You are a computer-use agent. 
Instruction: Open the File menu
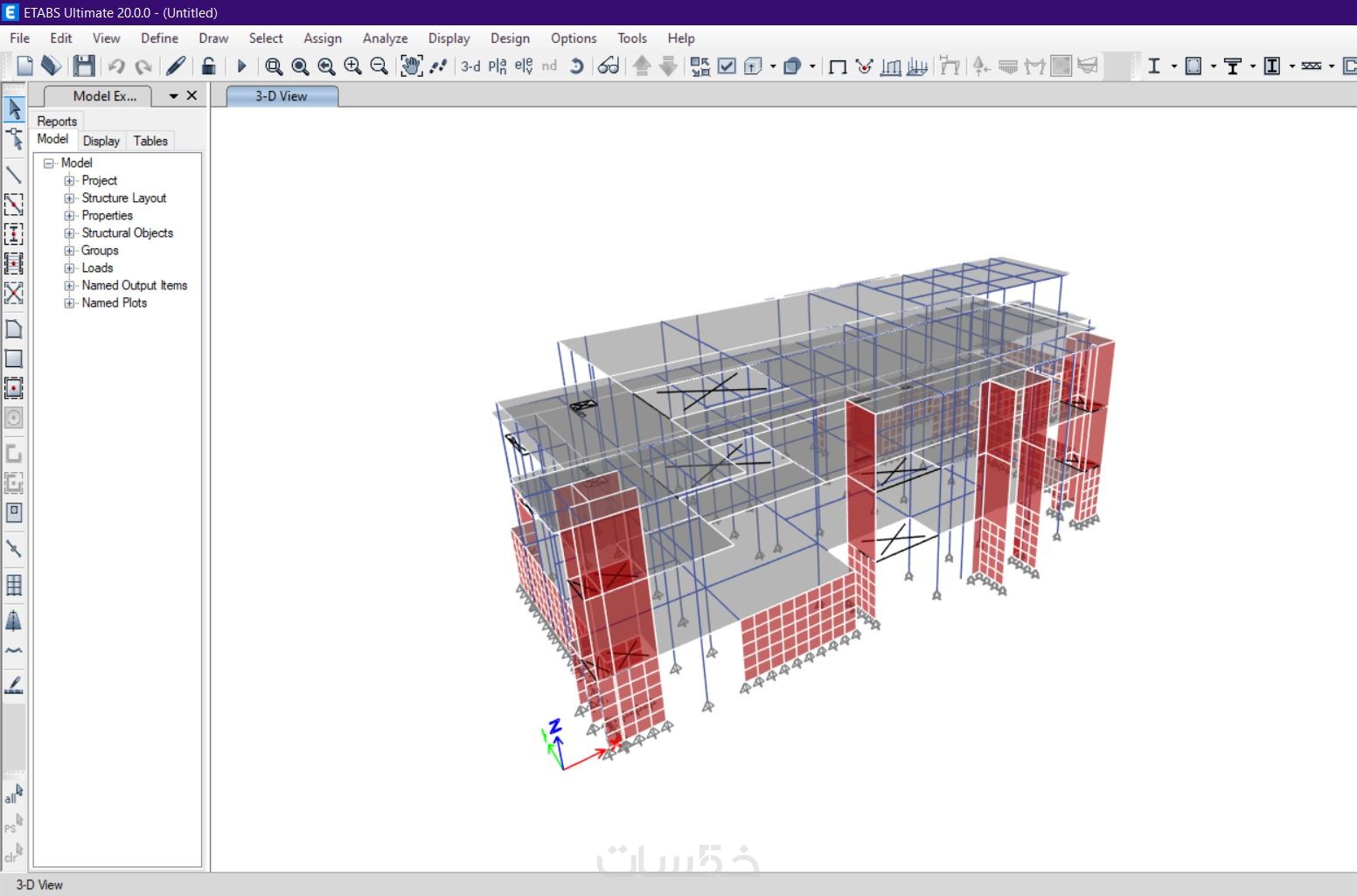coord(19,38)
